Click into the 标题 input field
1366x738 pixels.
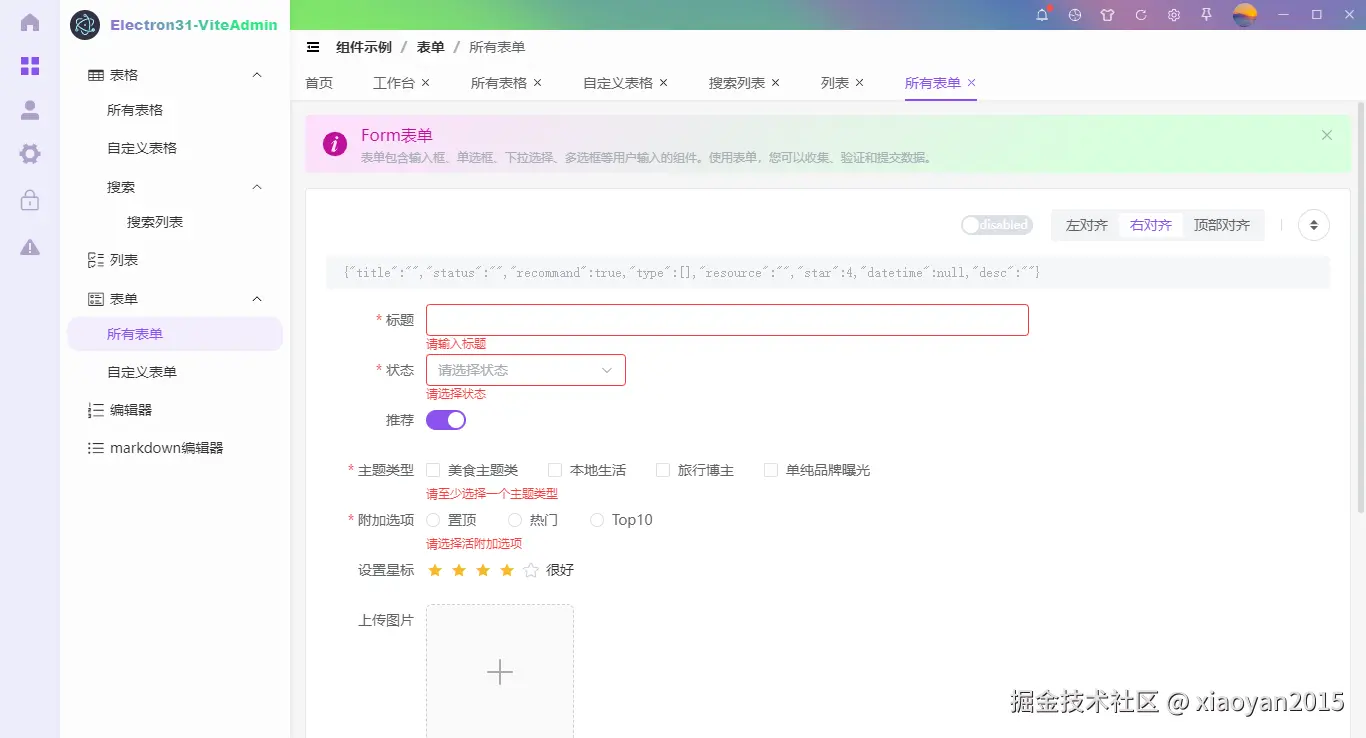[727, 320]
